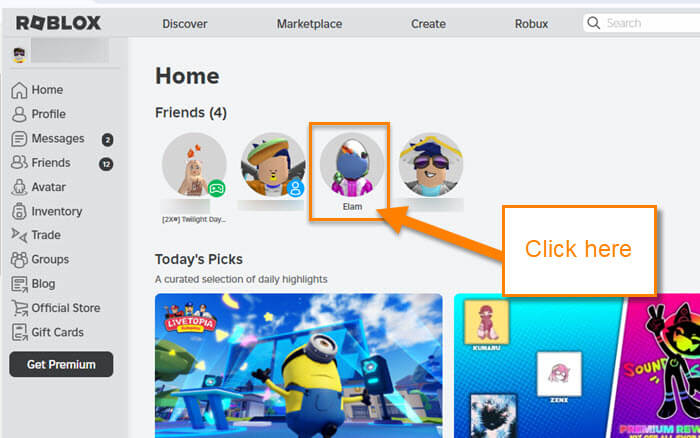Open the Groups icon in the sidebar
700x438 pixels.
click(x=19, y=259)
